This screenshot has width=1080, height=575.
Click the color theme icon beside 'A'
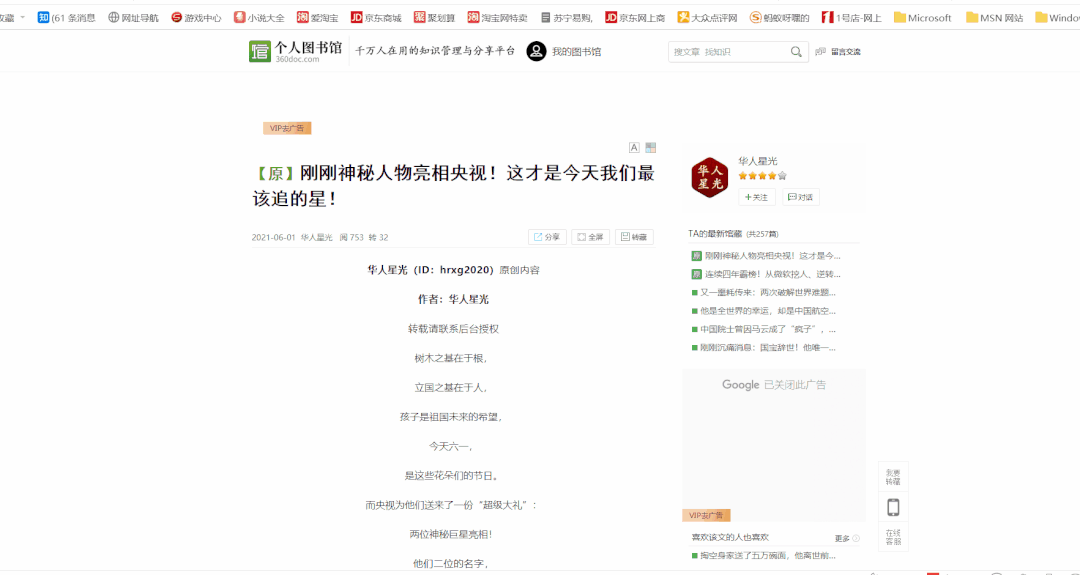tap(650, 147)
